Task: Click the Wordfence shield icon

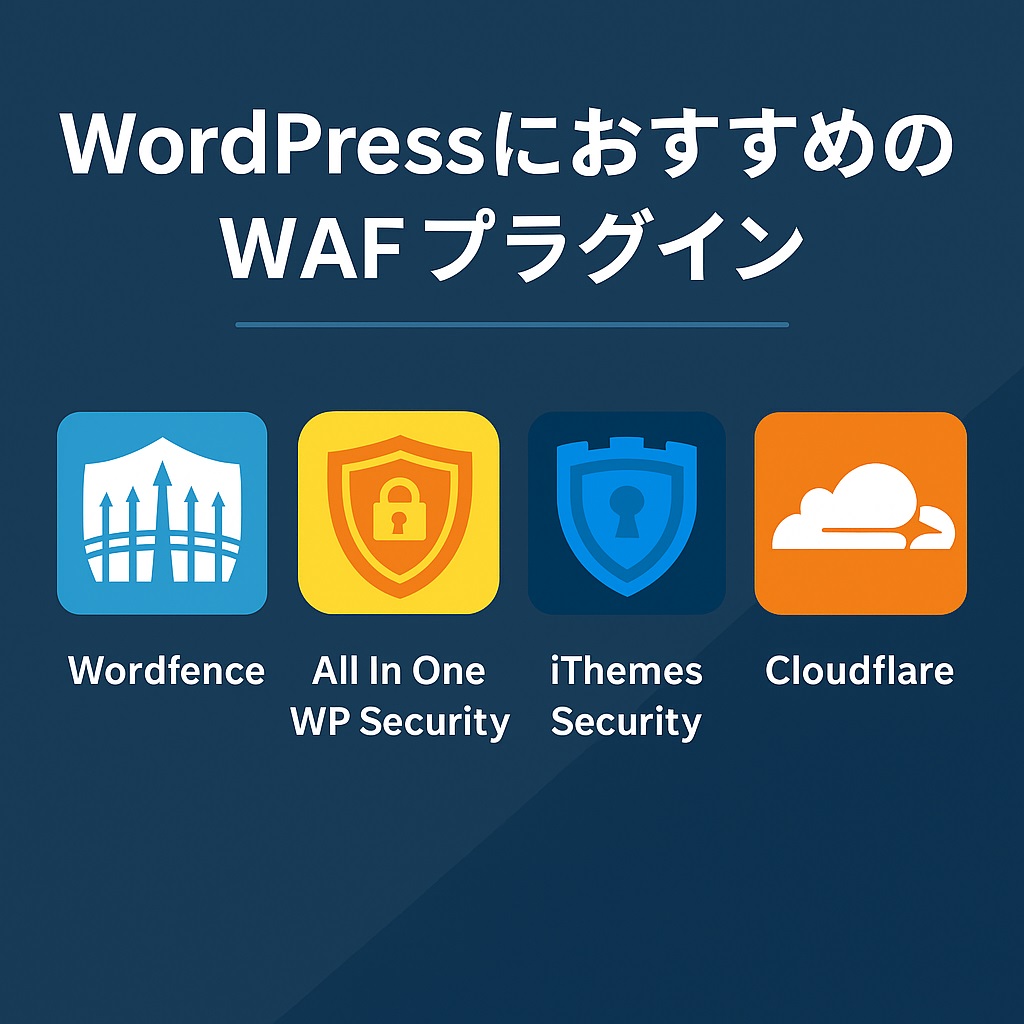Action: (162, 513)
